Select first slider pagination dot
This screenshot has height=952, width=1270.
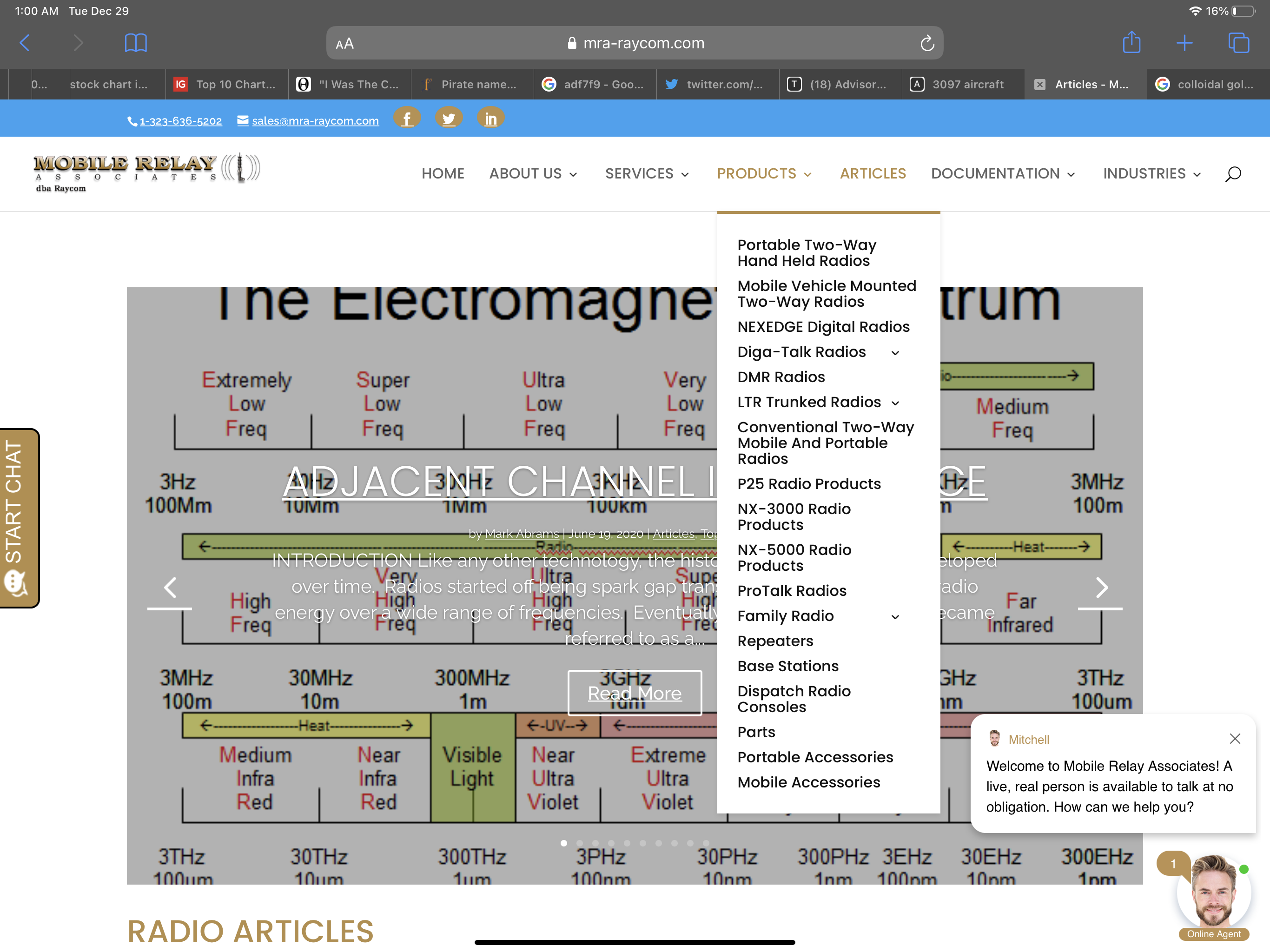[564, 843]
